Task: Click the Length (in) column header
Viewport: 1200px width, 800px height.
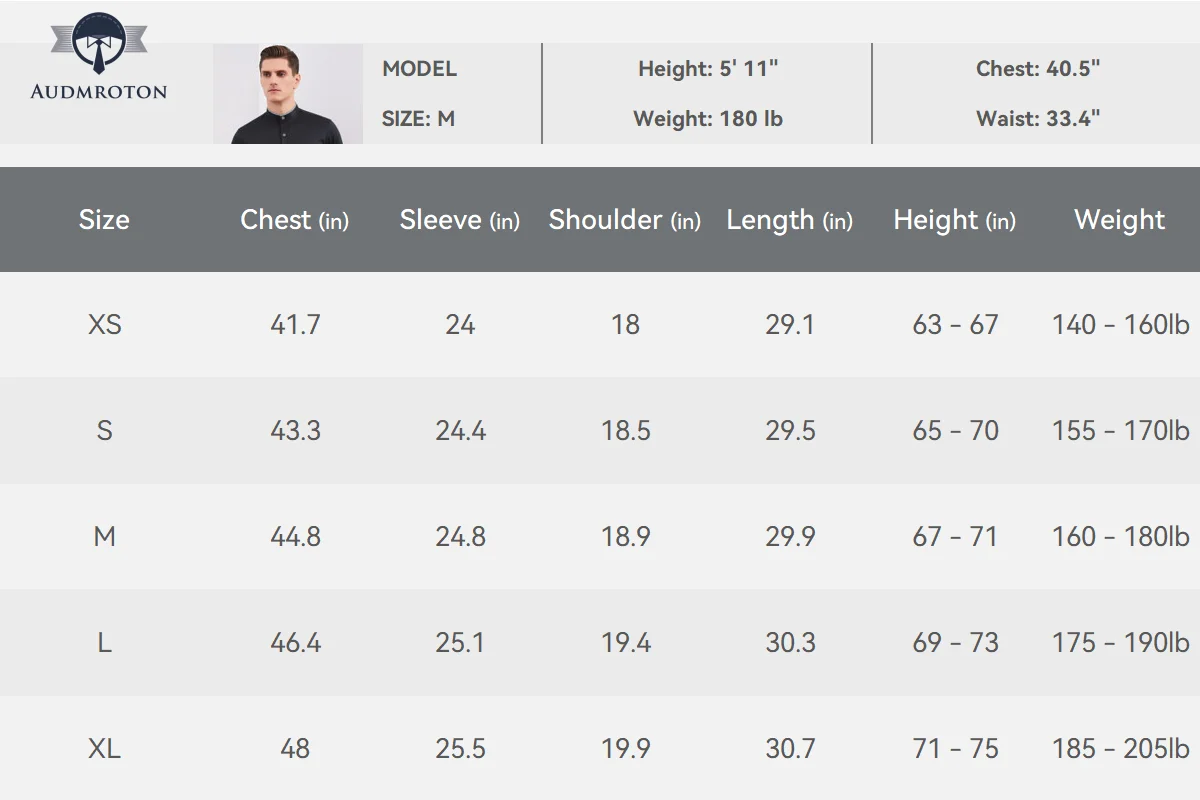Action: point(790,220)
